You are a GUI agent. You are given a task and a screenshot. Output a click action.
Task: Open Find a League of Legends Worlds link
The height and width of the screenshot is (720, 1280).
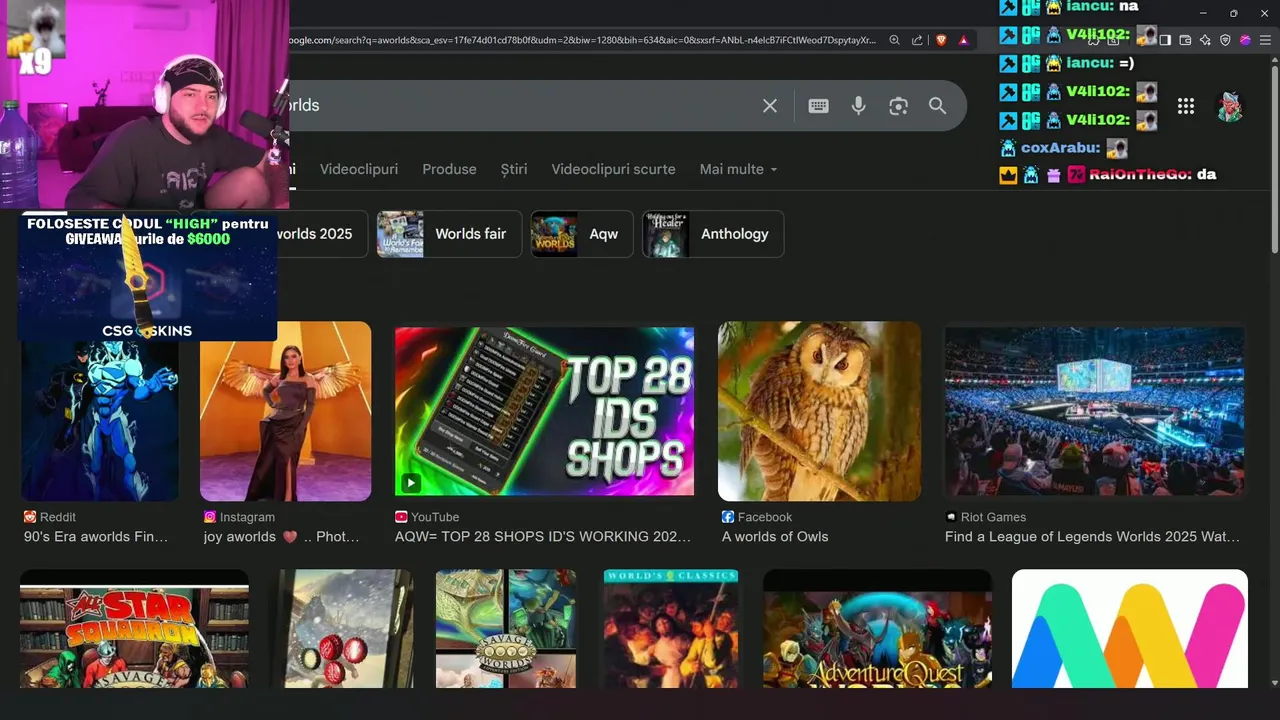coord(1092,537)
